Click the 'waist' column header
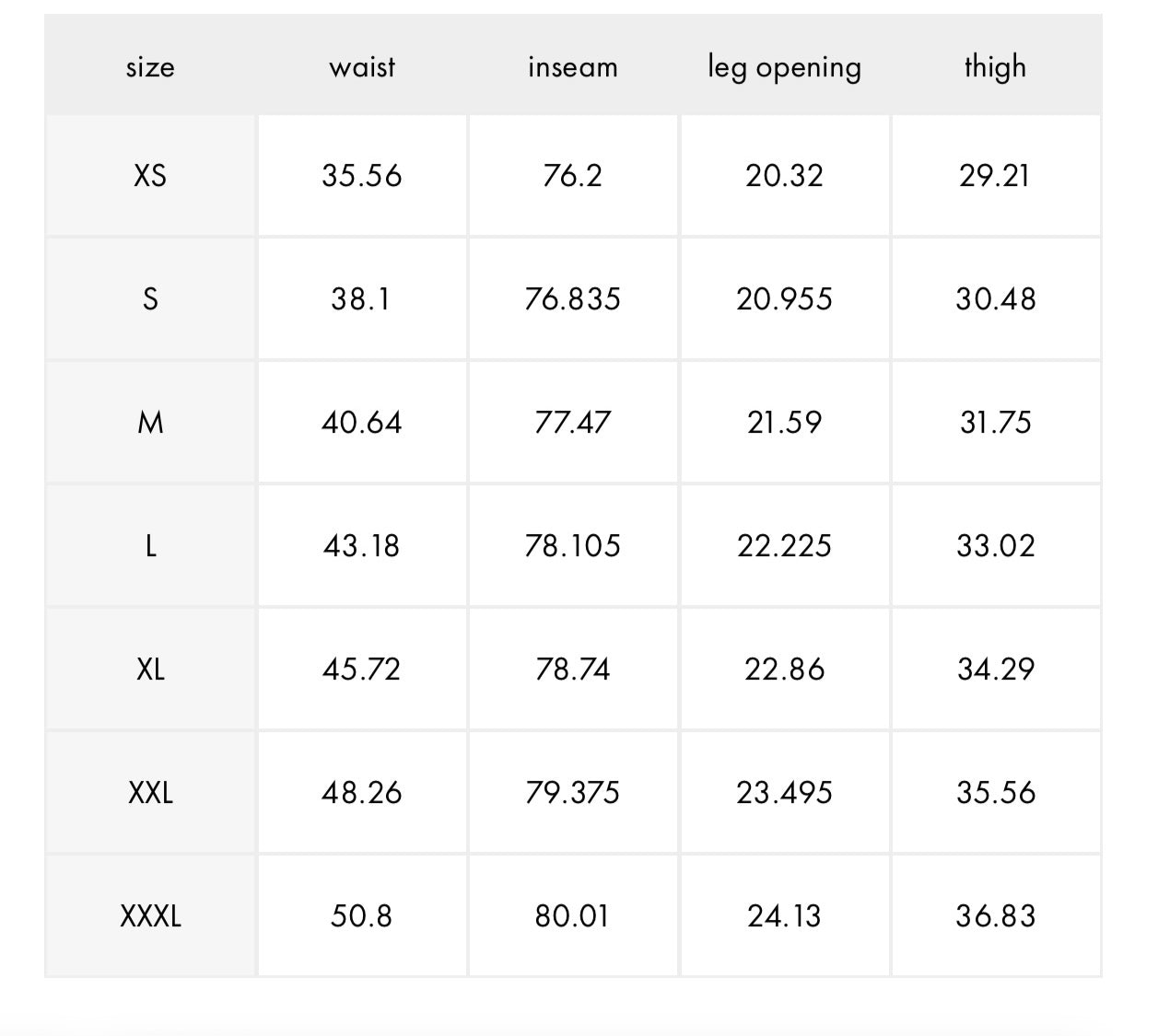 coord(362,67)
